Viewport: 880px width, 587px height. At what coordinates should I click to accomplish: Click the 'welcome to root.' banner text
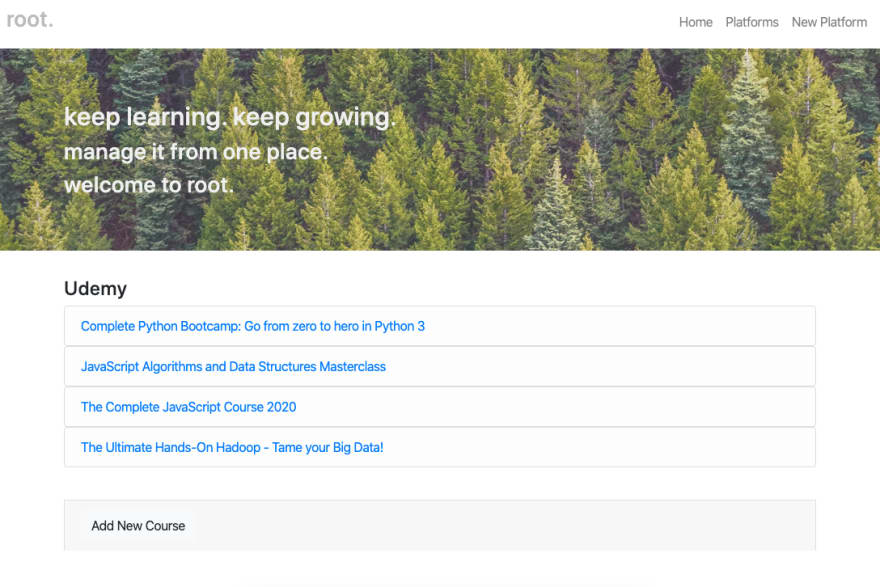[x=148, y=185]
